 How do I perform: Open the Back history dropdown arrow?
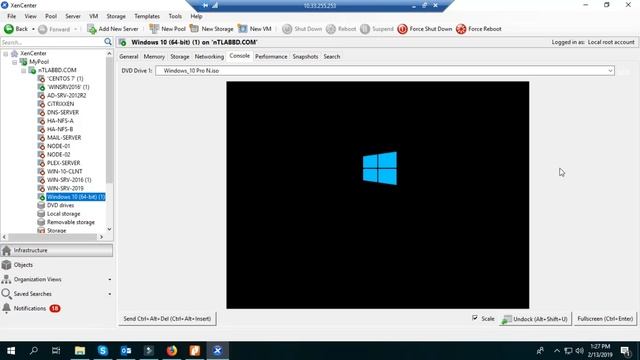click(33, 29)
